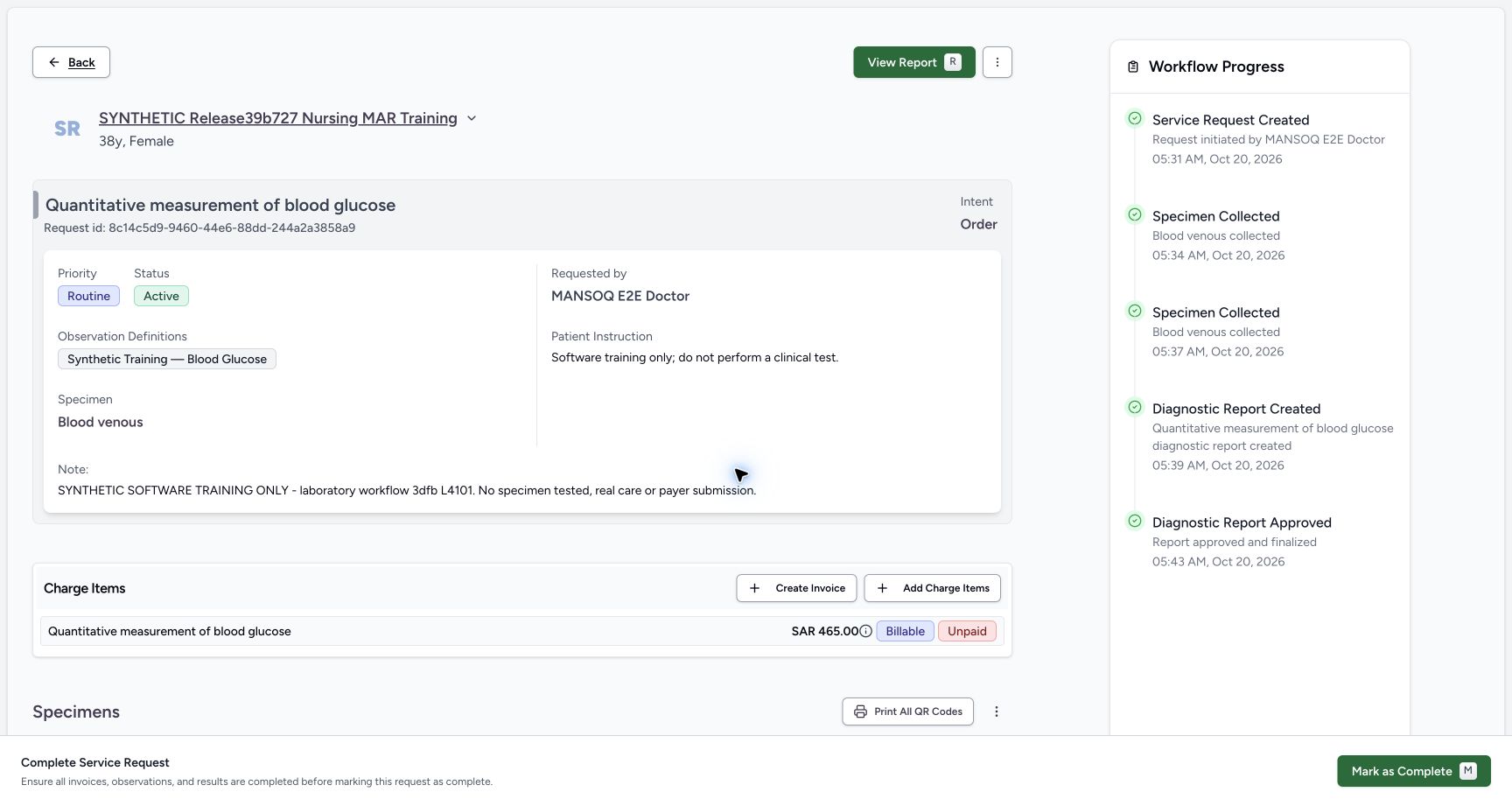Click the SAR 465.00 amount
The width and height of the screenshot is (1512, 806).
(x=825, y=631)
